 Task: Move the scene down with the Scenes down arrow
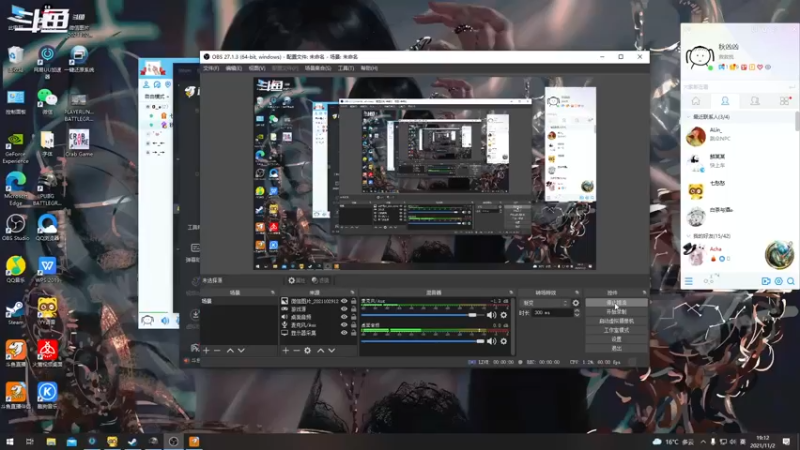[241, 351]
